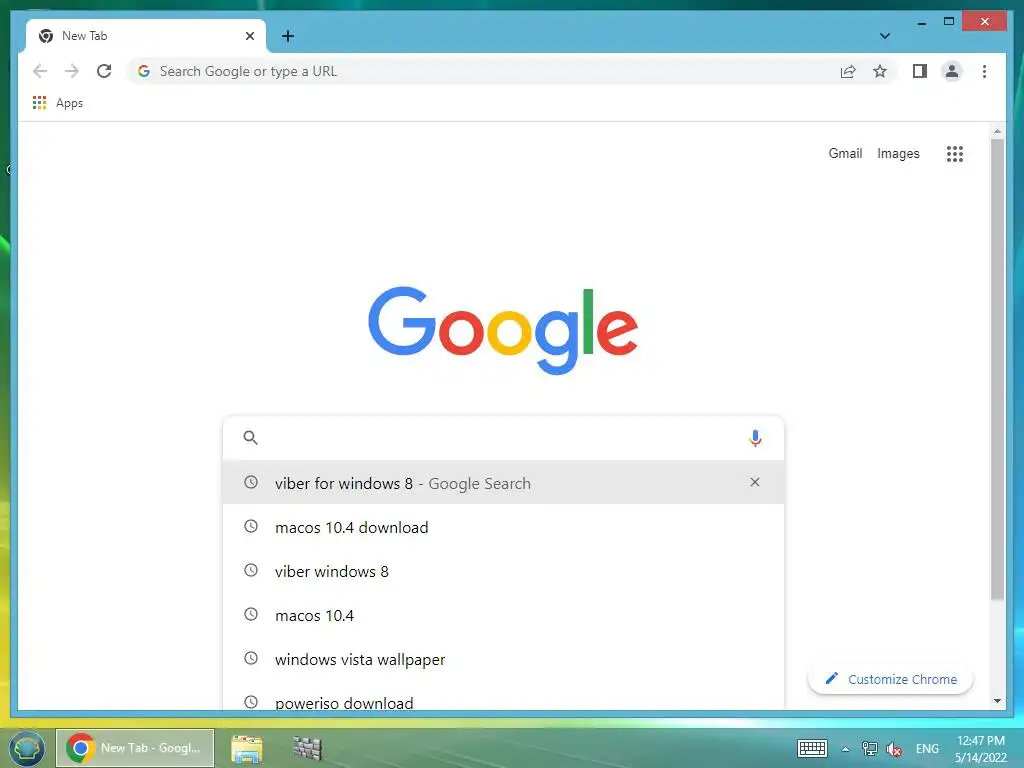Image resolution: width=1024 pixels, height=768 pixels.
Task: Open the tab search dropdown chevron
Action: pos(885,36)
